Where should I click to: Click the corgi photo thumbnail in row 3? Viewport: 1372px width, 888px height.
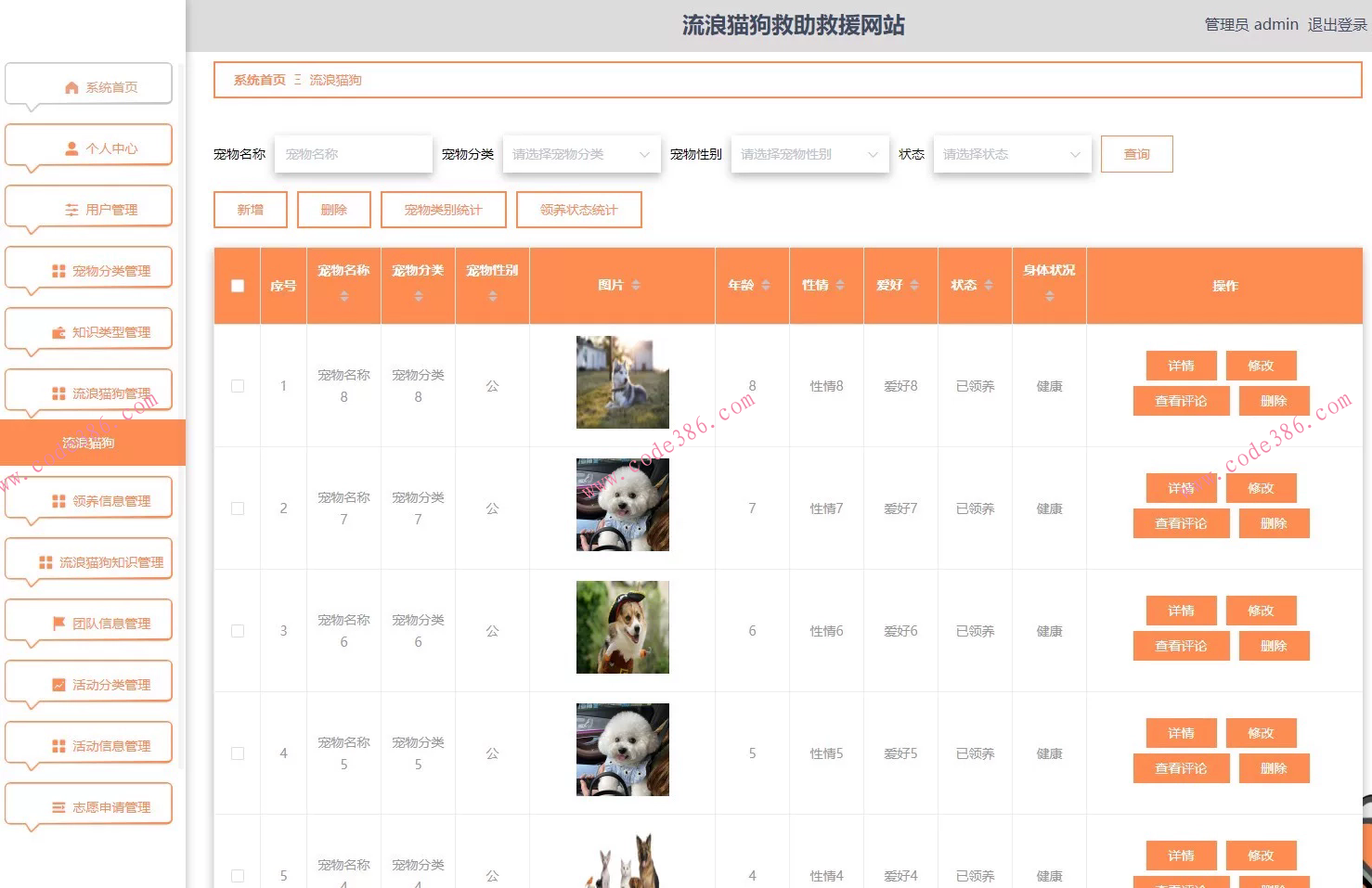(x=623, y=627)
